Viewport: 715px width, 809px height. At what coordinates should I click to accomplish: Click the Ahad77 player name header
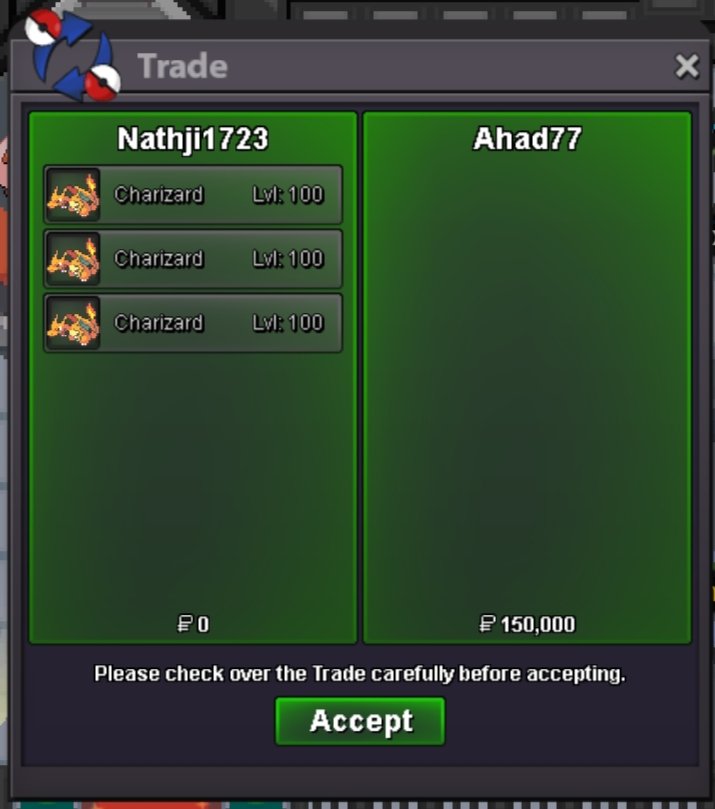[527, 139]
